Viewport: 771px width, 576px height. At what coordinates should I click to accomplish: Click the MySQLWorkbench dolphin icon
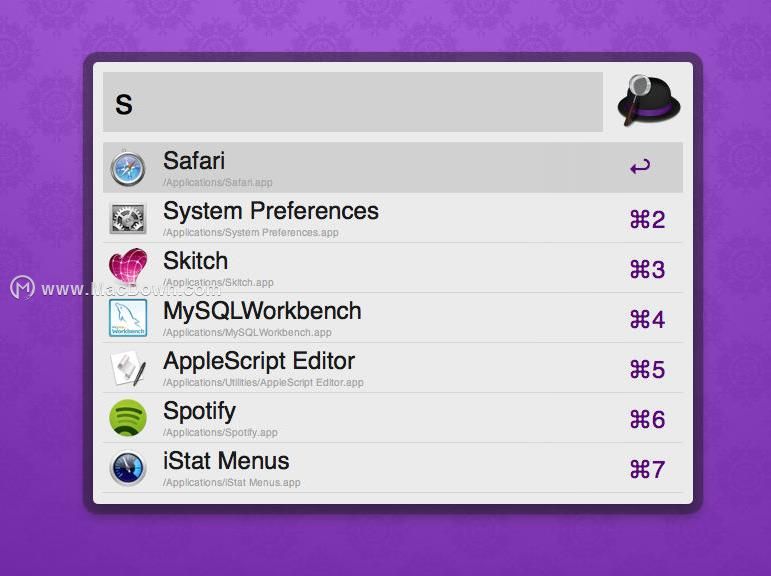pyautogui.click(x=128, y=318)
